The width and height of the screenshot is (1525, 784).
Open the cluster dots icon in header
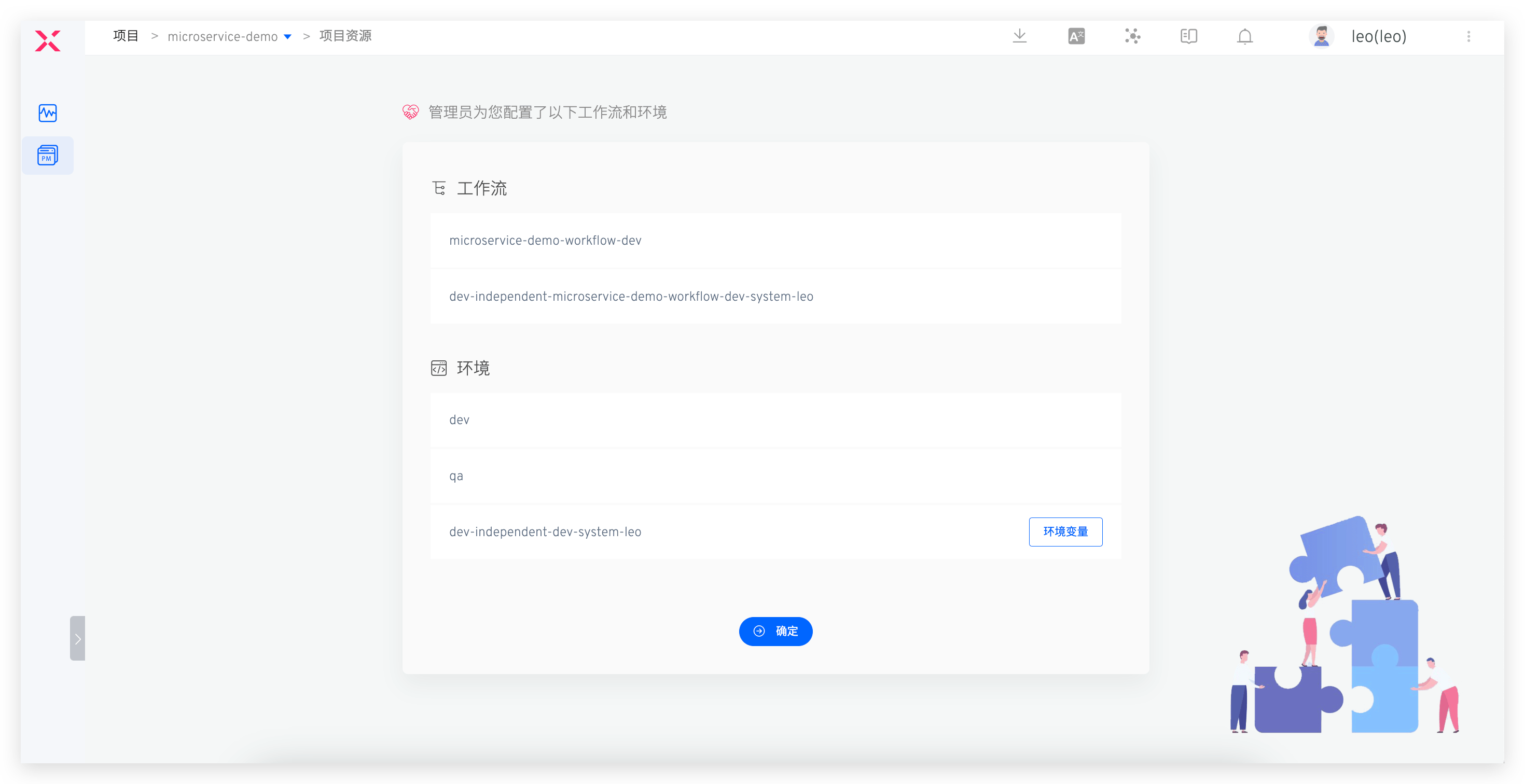(x=1132, y=36)
